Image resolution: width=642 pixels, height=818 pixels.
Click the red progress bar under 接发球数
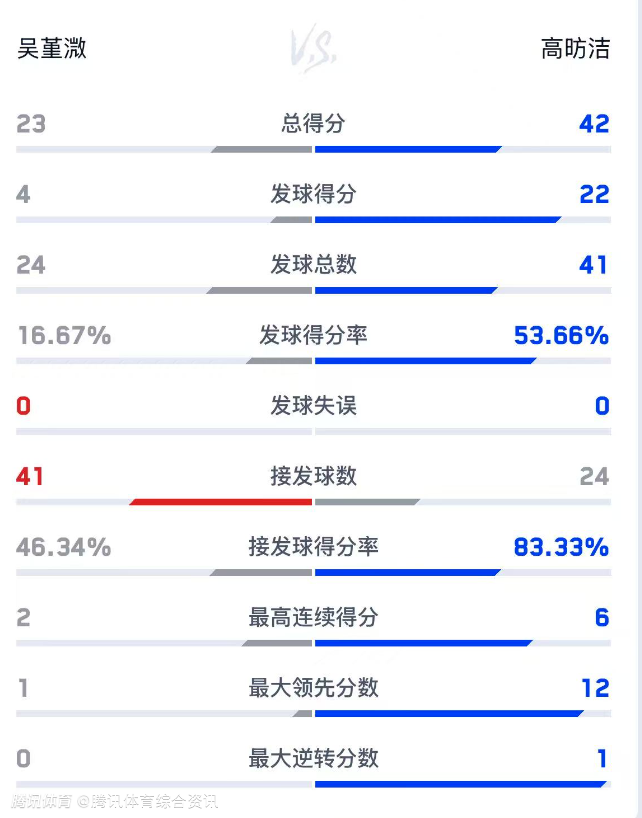pos(222,502)
